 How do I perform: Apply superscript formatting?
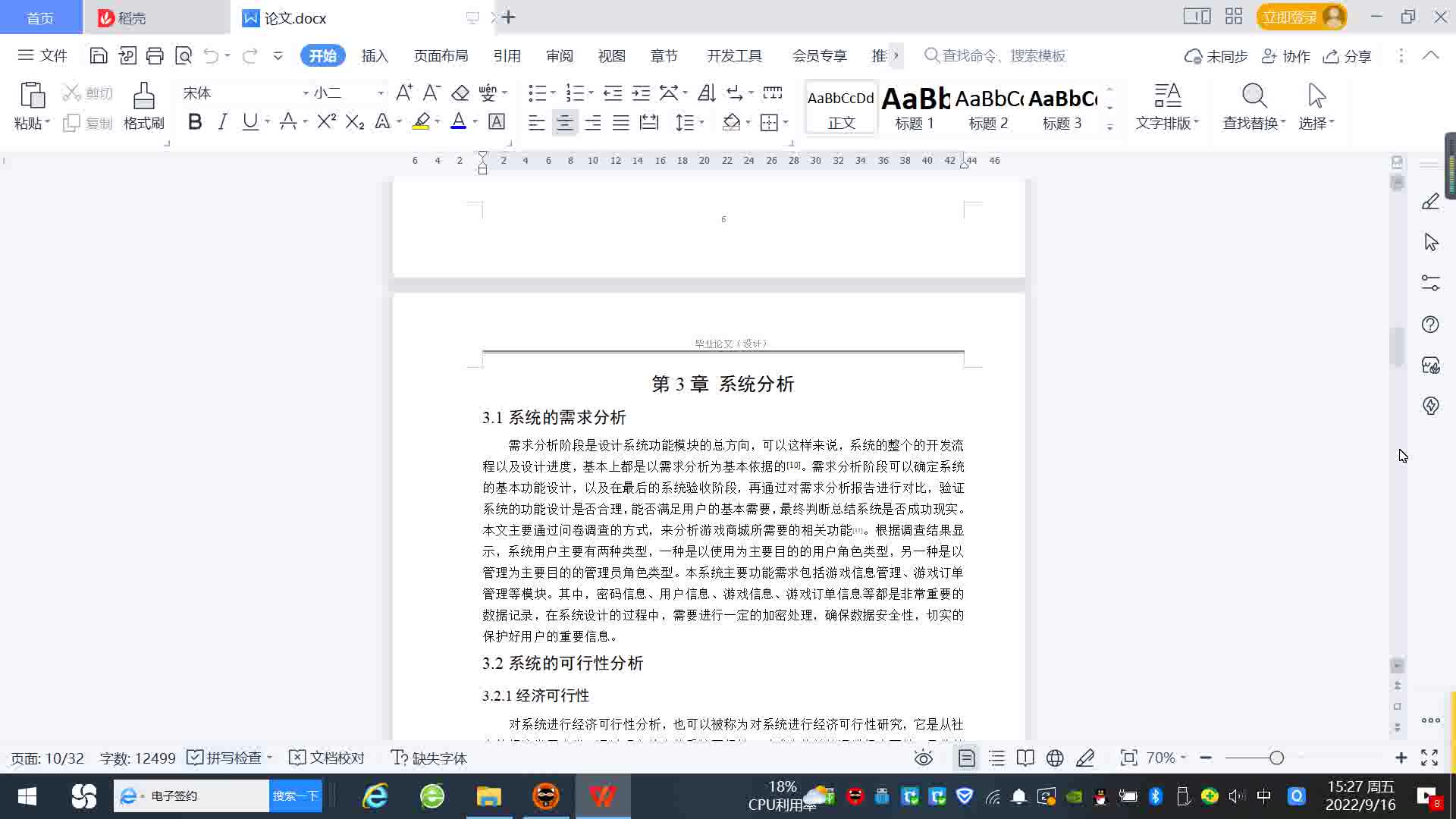(326, 121)
